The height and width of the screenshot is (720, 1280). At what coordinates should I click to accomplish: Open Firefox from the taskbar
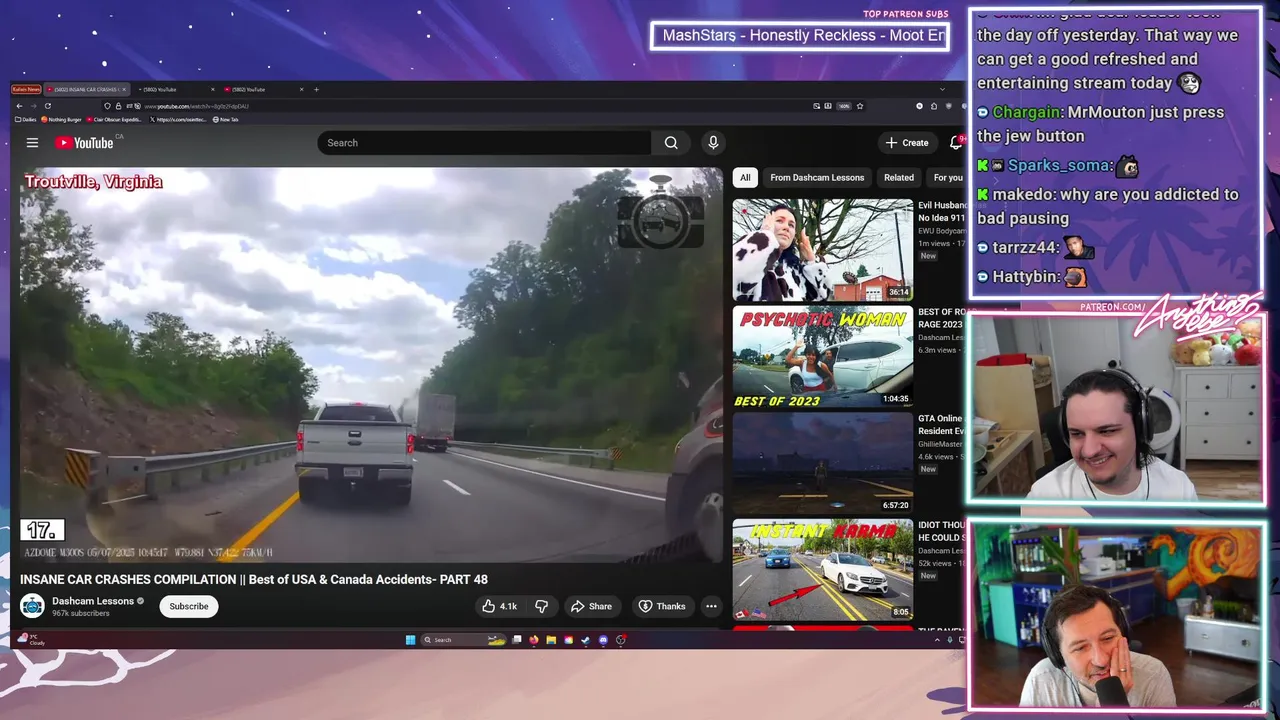(534, 640)
